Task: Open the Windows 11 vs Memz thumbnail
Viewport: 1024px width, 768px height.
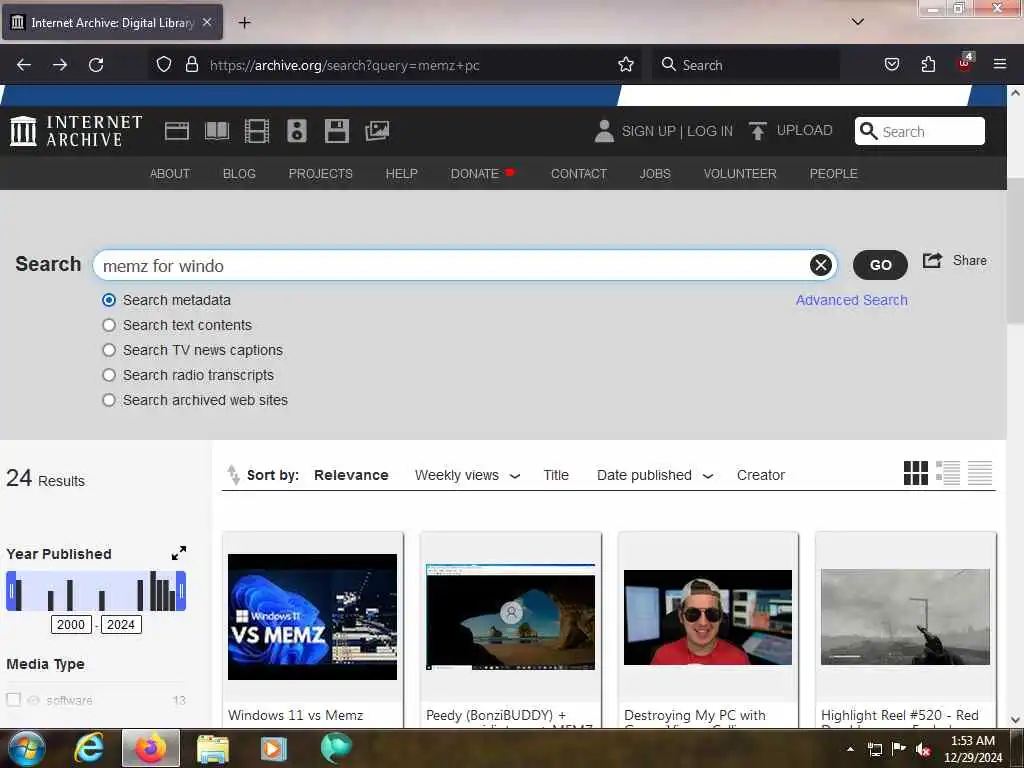Action: pyautogui.click(x=312, y=616)
